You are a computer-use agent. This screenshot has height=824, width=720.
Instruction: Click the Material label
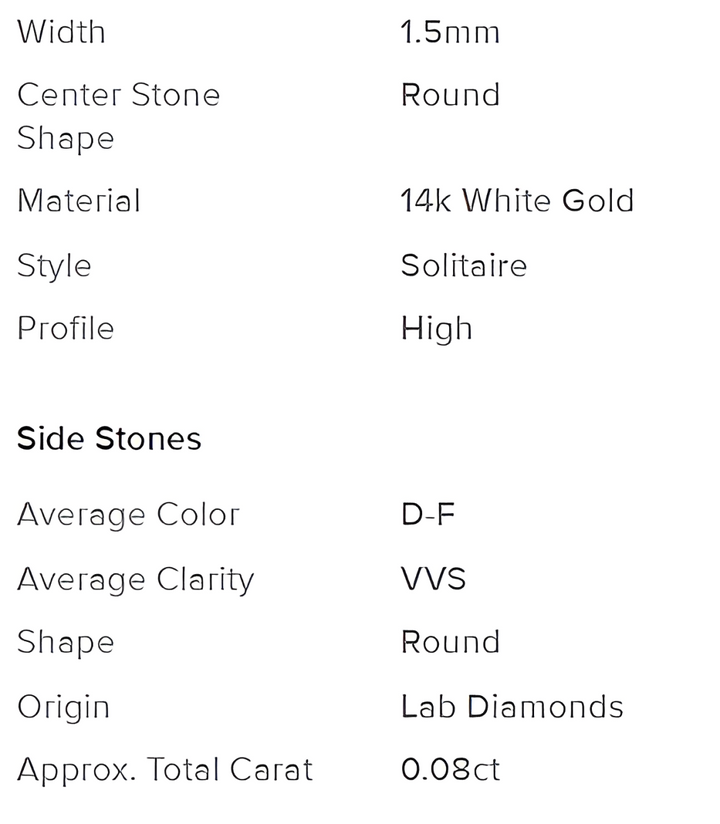79,201
